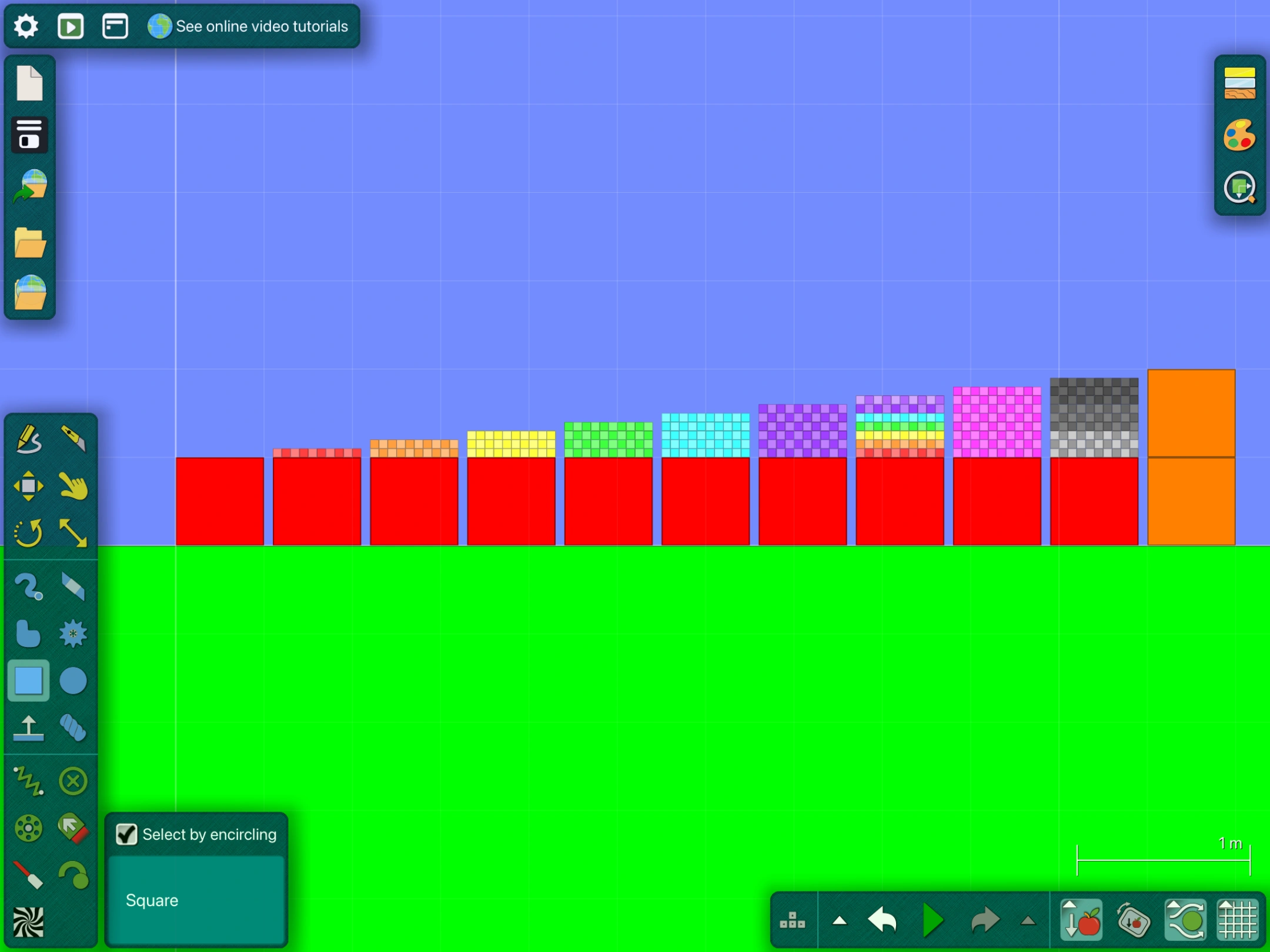Expand the redo history arrow

click(x=1028, y=921)
